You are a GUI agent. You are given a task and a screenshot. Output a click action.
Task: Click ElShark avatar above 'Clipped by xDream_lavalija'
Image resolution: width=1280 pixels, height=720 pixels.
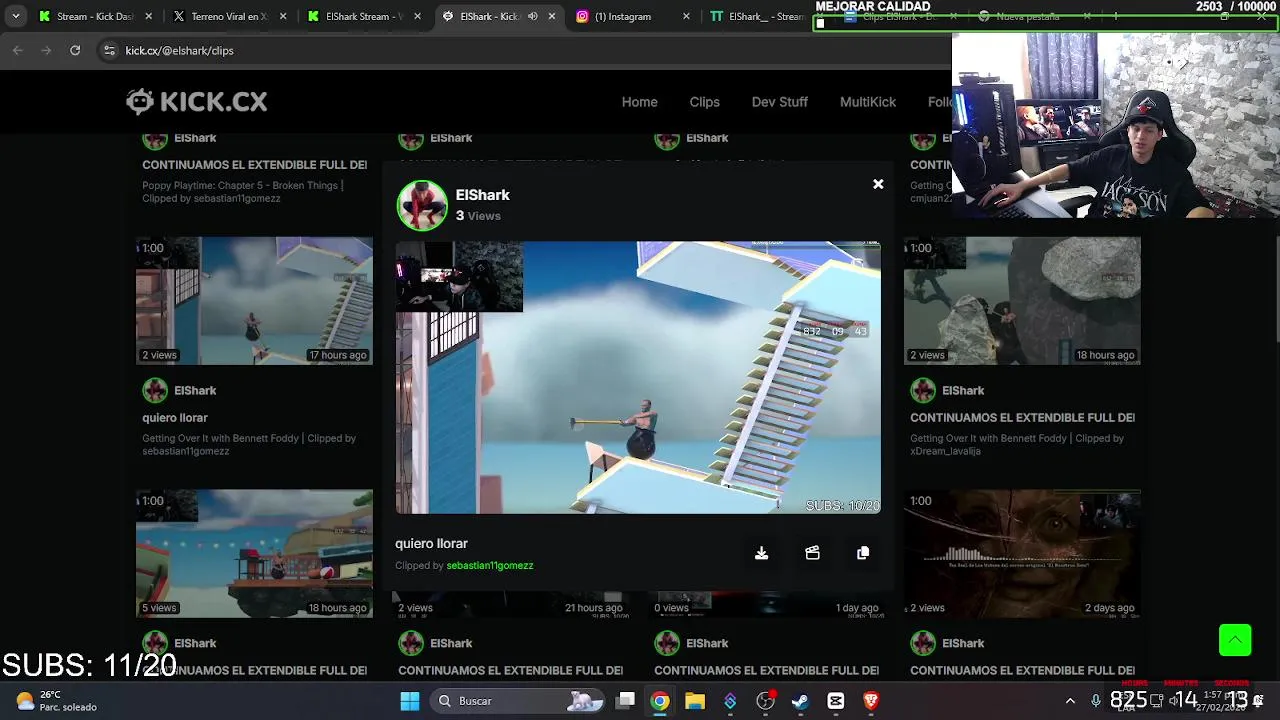[x=923, y=390]
